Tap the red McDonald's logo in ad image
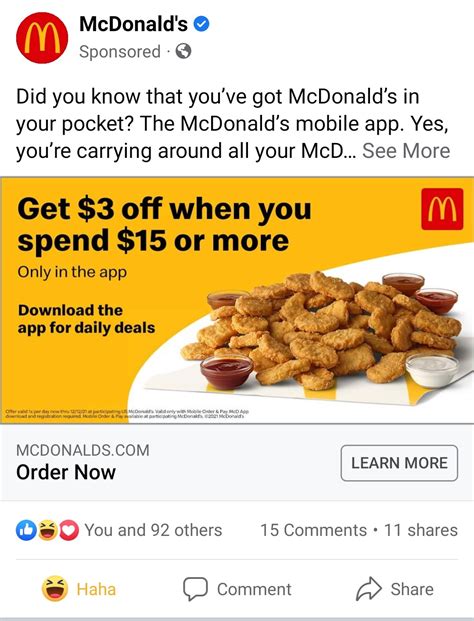The height and width of the screenshot is (621, 474). tap(442, 209)
